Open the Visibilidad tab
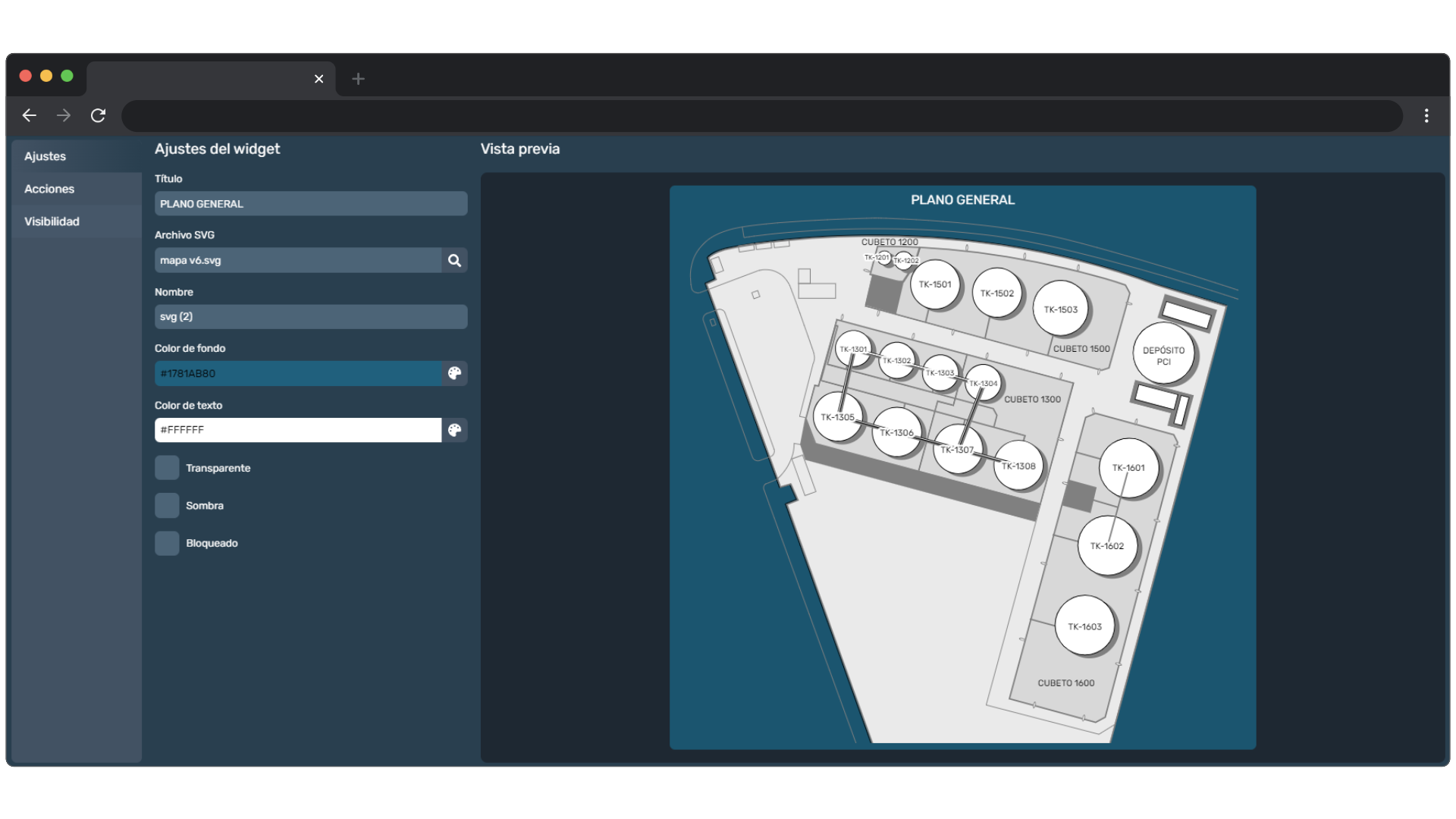Screen dimensions: 1456x819 52,221
